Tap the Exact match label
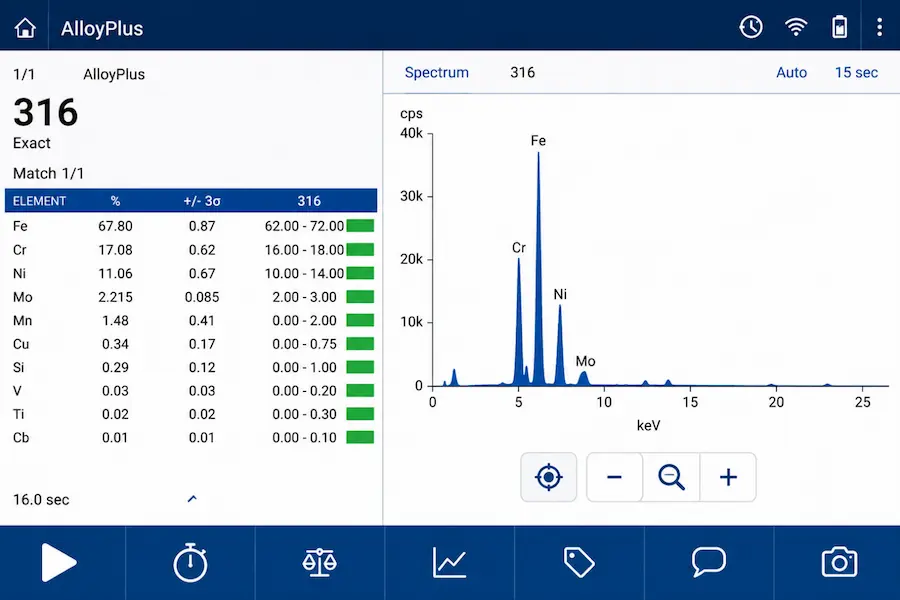 click(x=32, y=143)
